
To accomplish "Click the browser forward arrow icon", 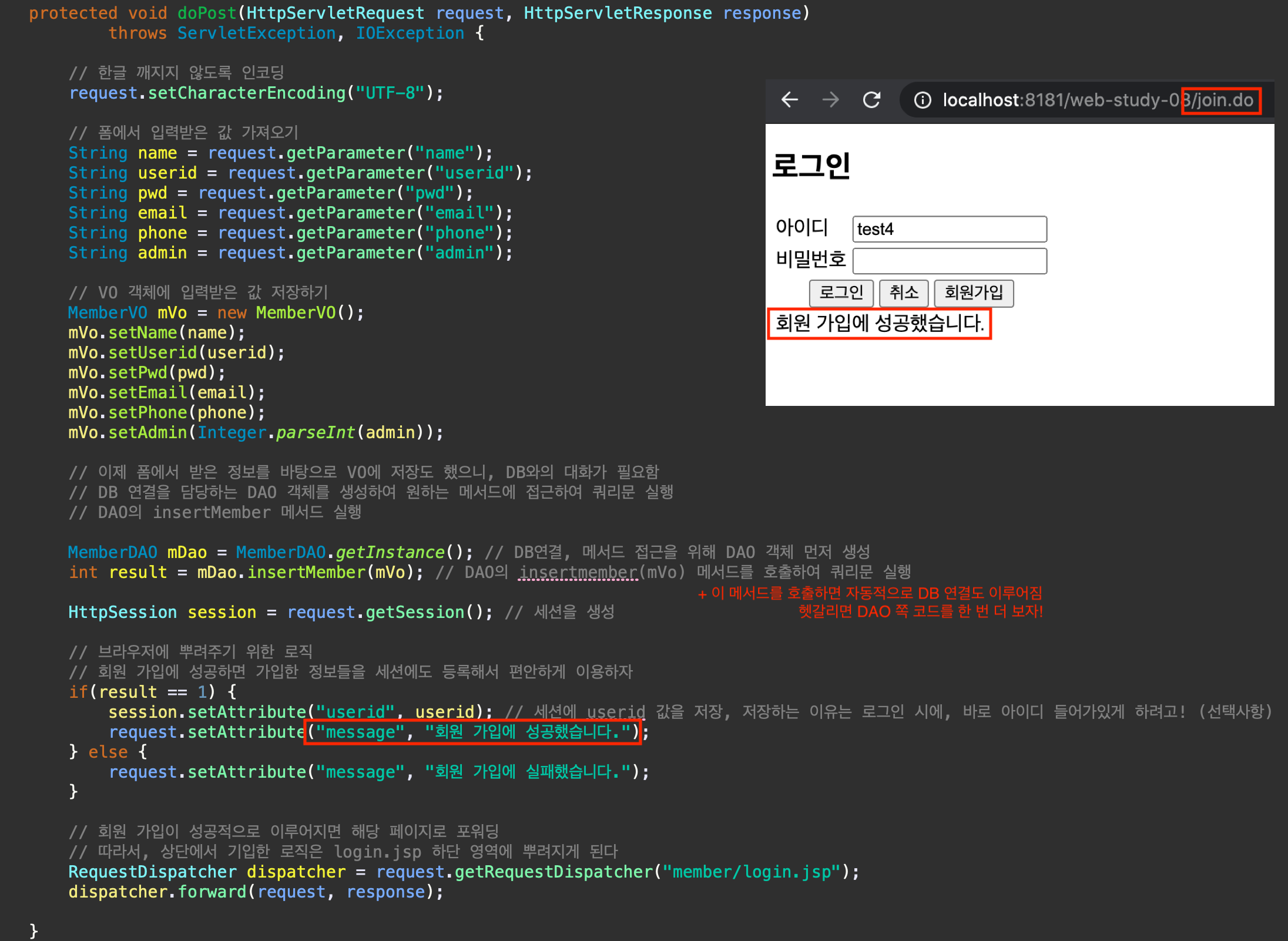I will (x=830, y=100).
